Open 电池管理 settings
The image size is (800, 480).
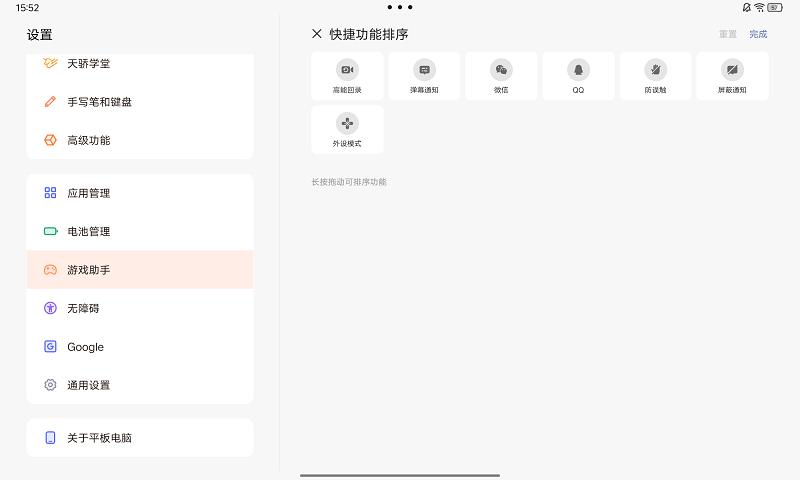pyautogui.click(x=140, y=232)
